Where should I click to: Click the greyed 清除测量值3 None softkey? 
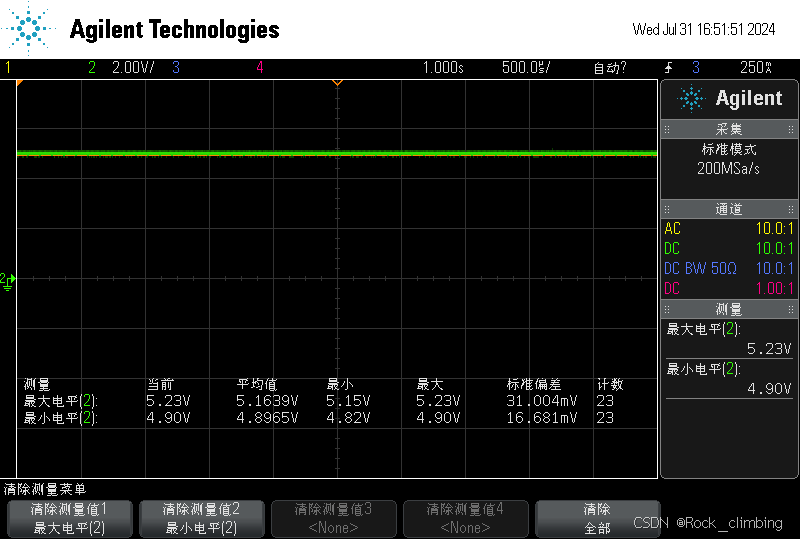(x=334, y=519)
